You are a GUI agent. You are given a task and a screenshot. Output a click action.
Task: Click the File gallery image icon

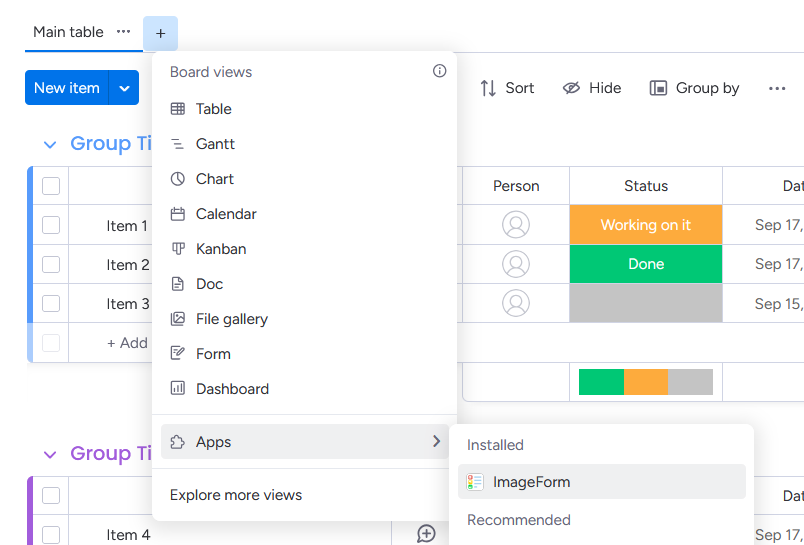177,319
